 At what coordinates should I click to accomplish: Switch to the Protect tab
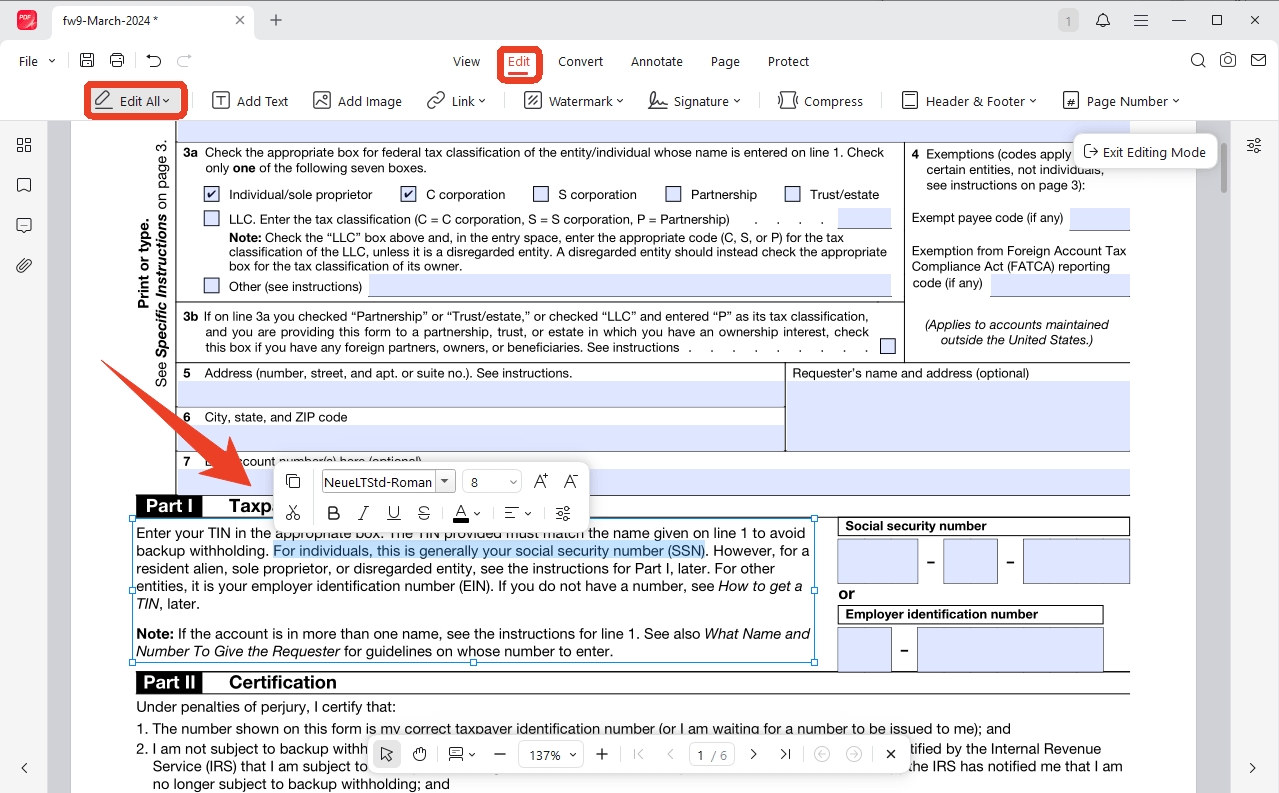click(788, 61)
